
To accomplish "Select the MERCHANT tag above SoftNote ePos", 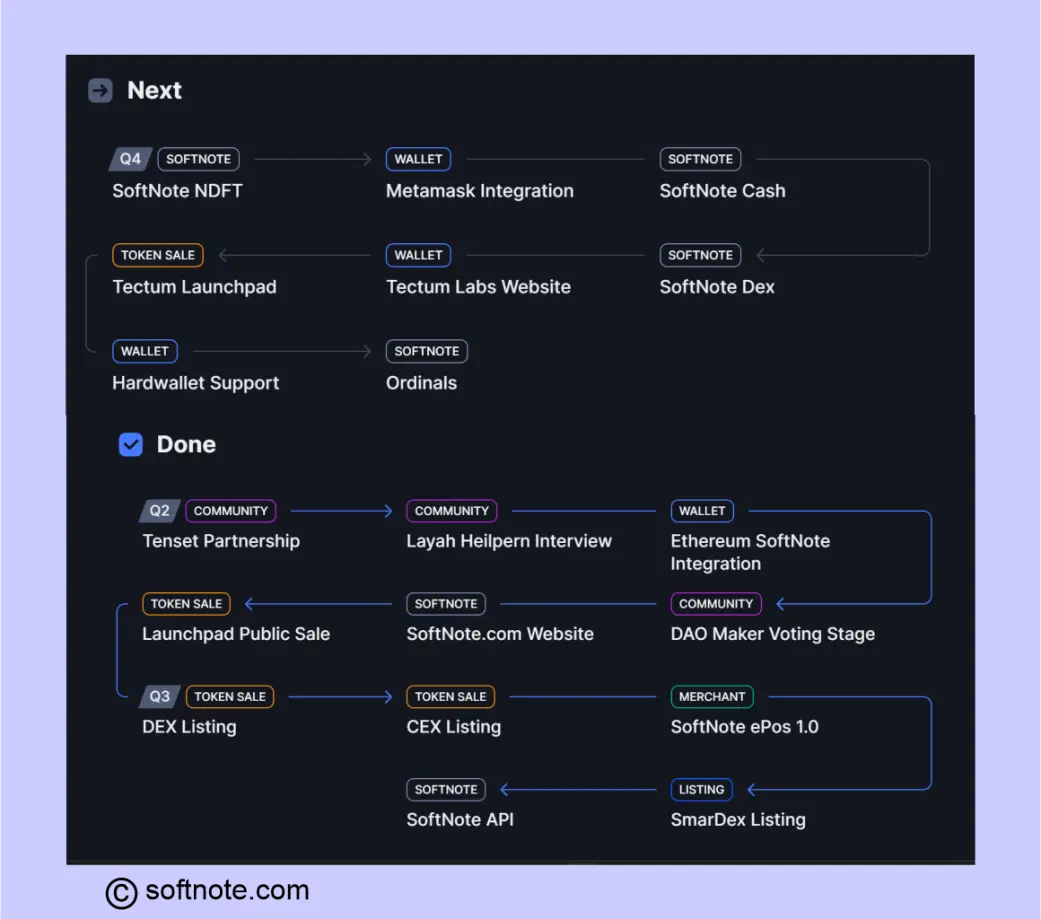I will 712,697.
